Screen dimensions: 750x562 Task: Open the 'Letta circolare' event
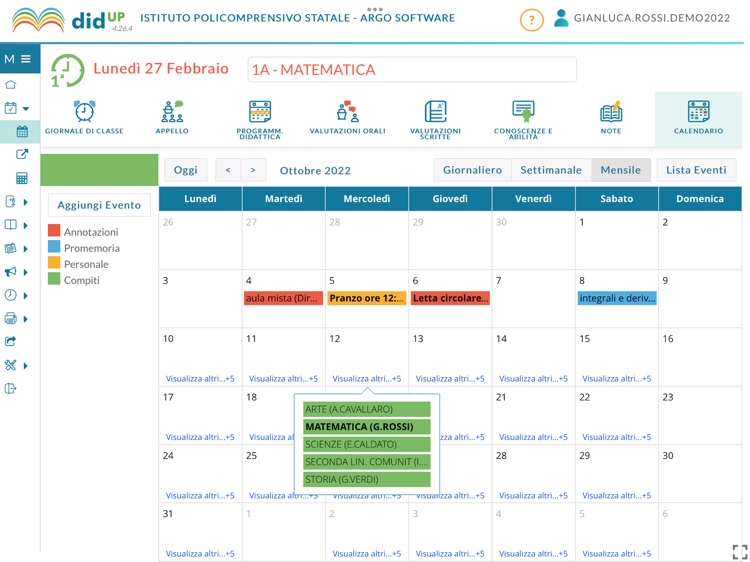[450, 298]
